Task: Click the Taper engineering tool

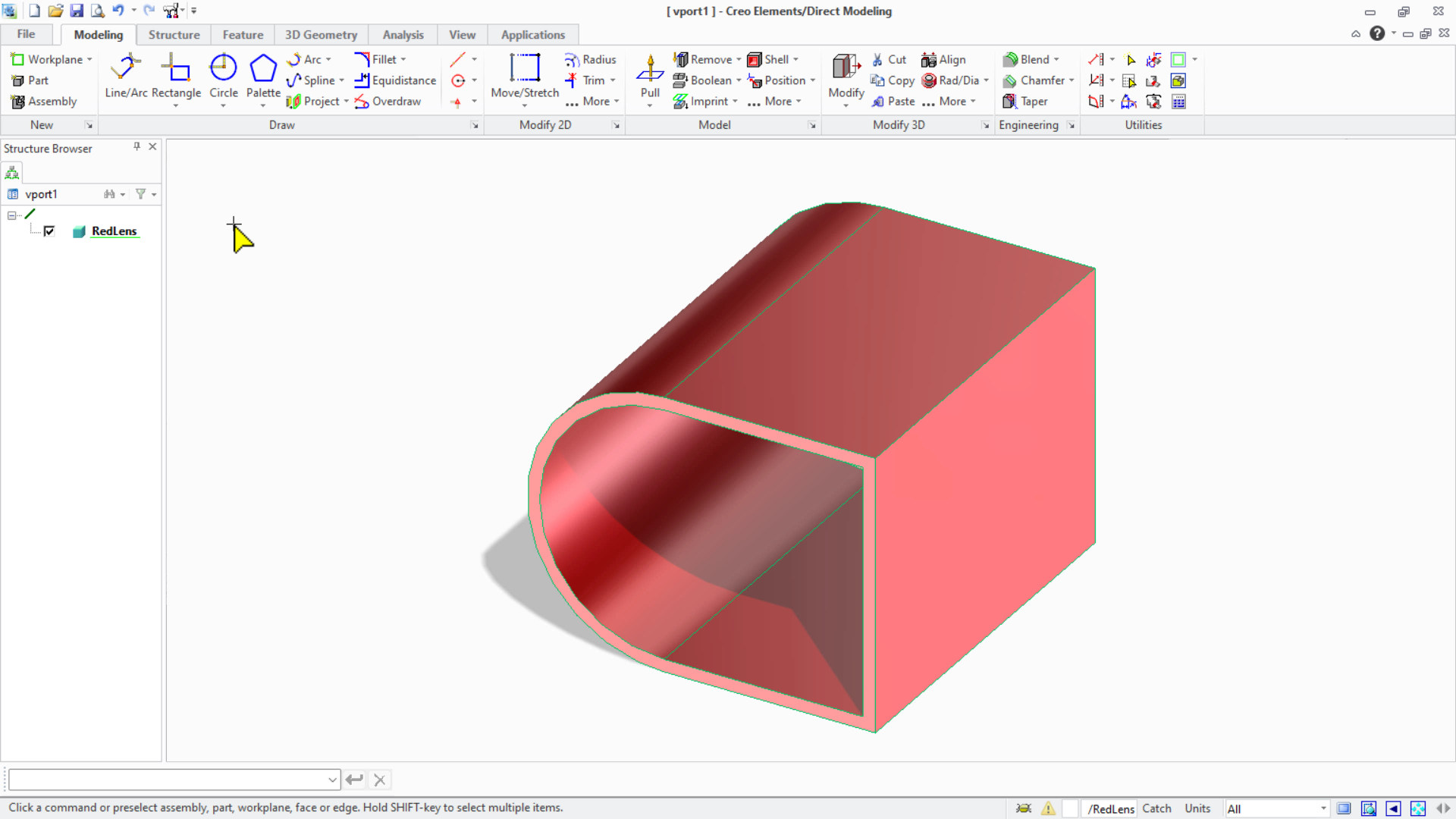Action: point(1025,101)
